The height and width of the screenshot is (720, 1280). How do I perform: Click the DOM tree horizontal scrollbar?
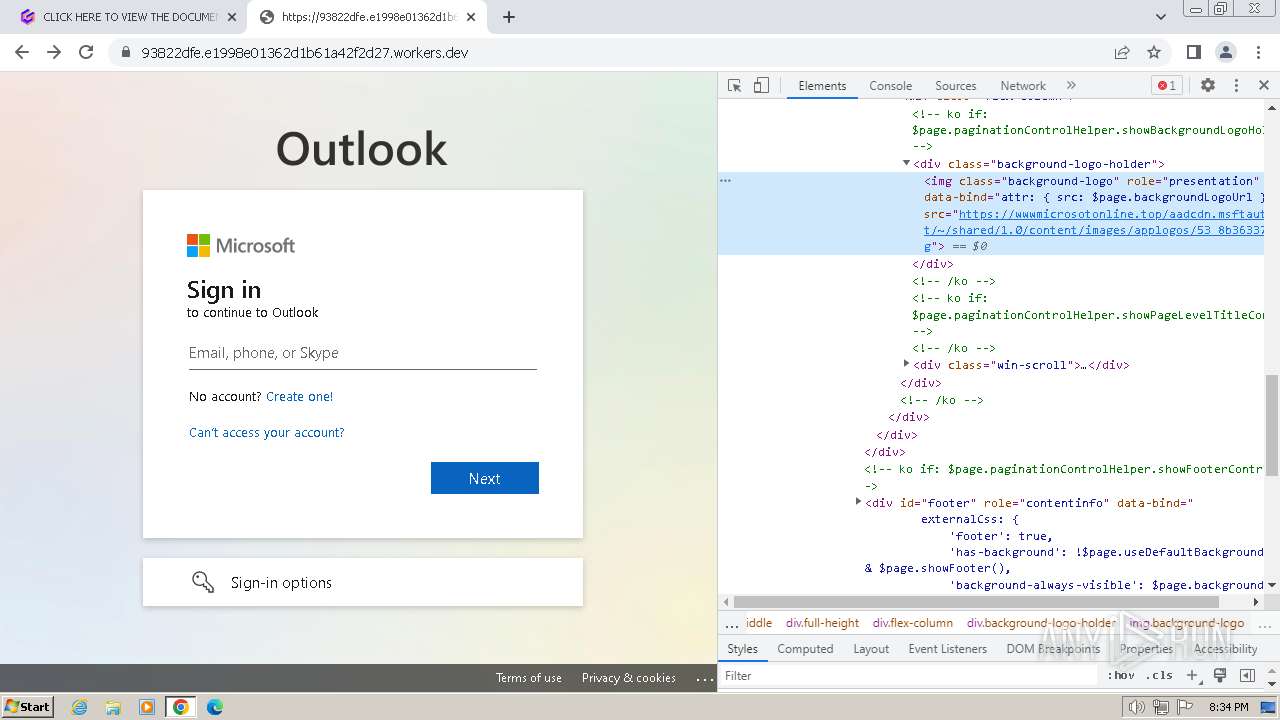click(x=977, y=602)
